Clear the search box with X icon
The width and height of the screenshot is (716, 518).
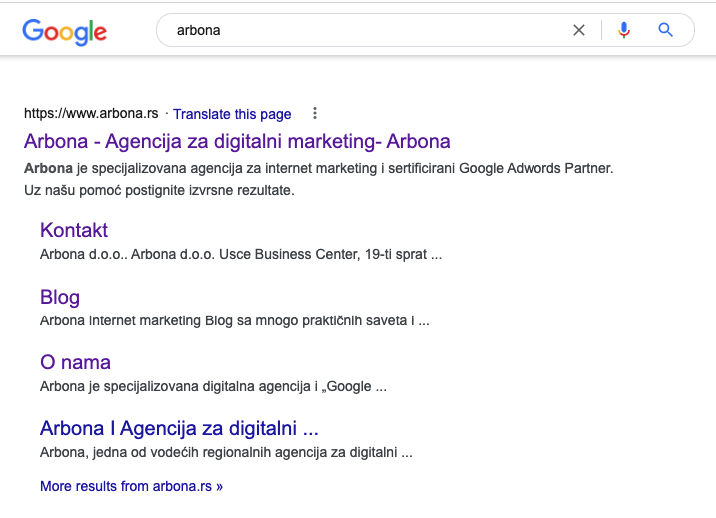pos(579,30)
